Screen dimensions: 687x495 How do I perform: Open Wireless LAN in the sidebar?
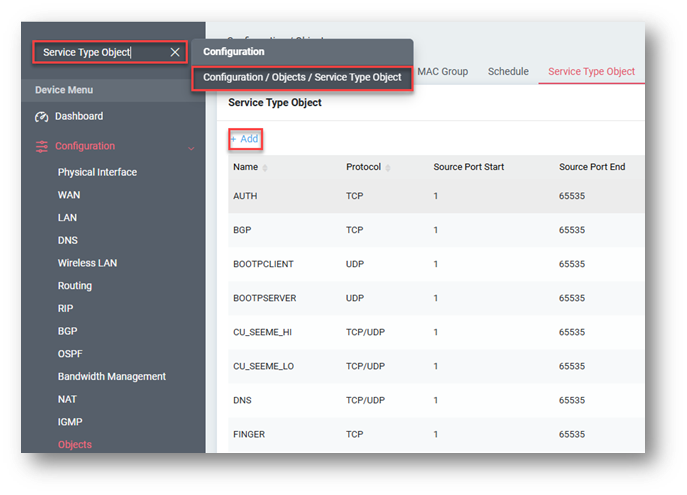coord(87,263)
